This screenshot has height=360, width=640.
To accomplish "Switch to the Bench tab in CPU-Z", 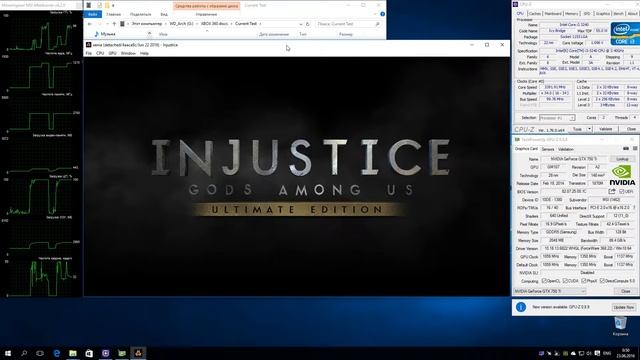I will (x=618, y=13).
